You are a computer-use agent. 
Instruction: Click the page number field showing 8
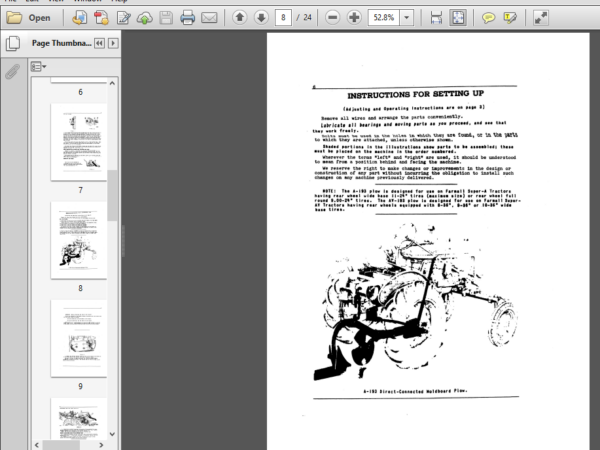283,18
